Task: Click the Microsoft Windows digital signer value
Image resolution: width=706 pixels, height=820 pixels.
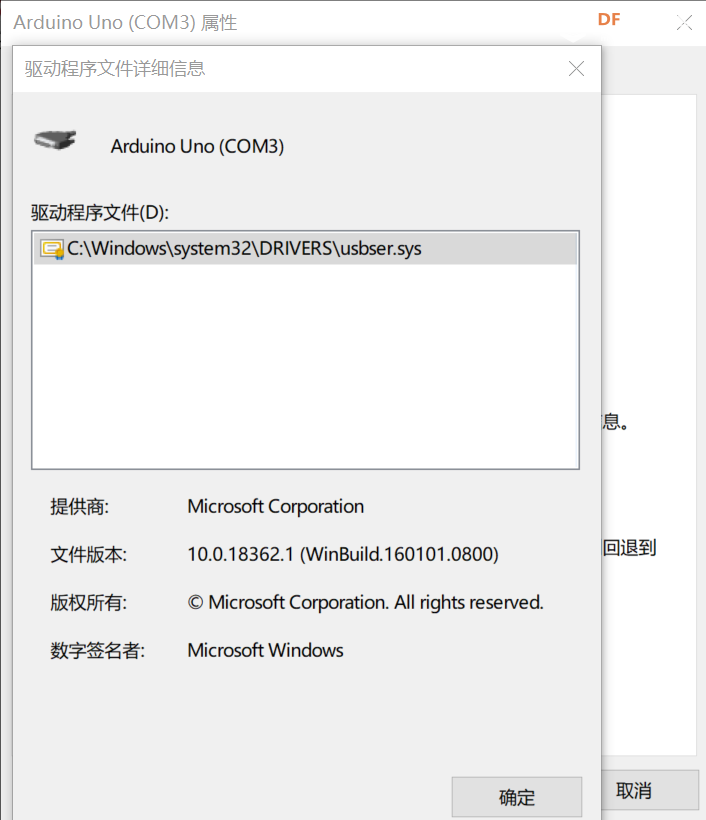Action: click(x=265, y=650)
